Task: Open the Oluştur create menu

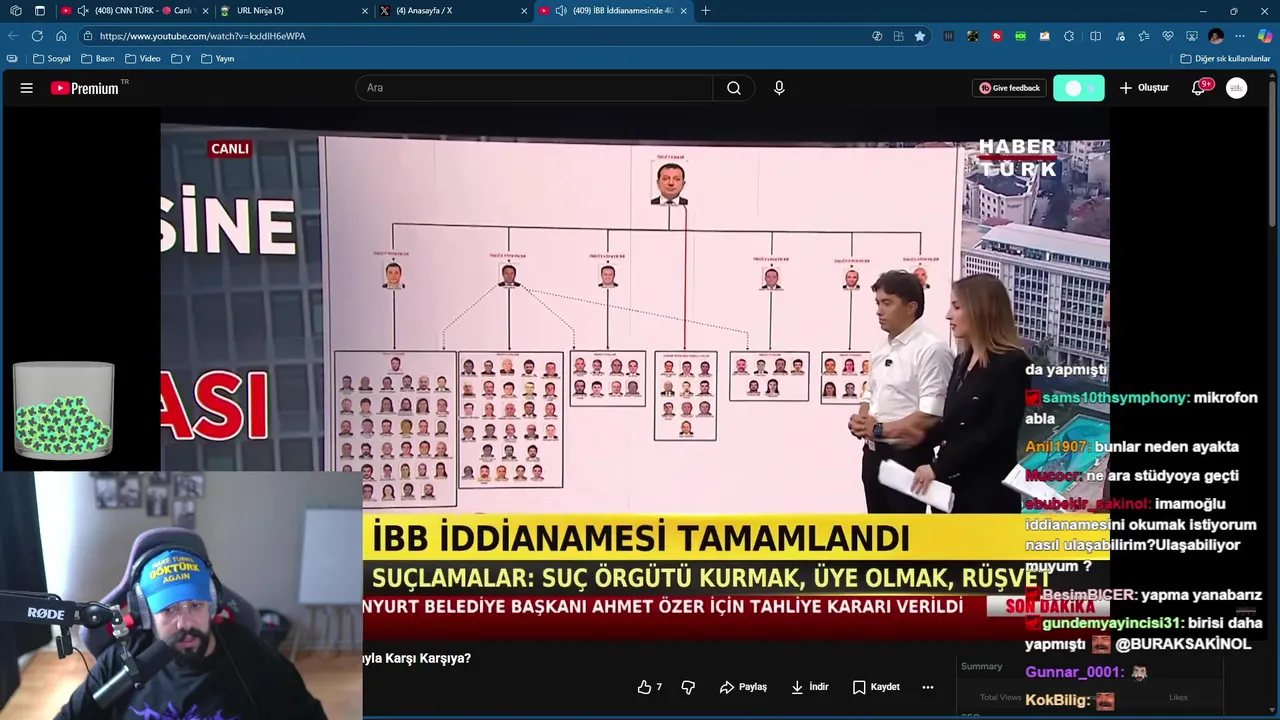Action: (x=1144, y=88)
